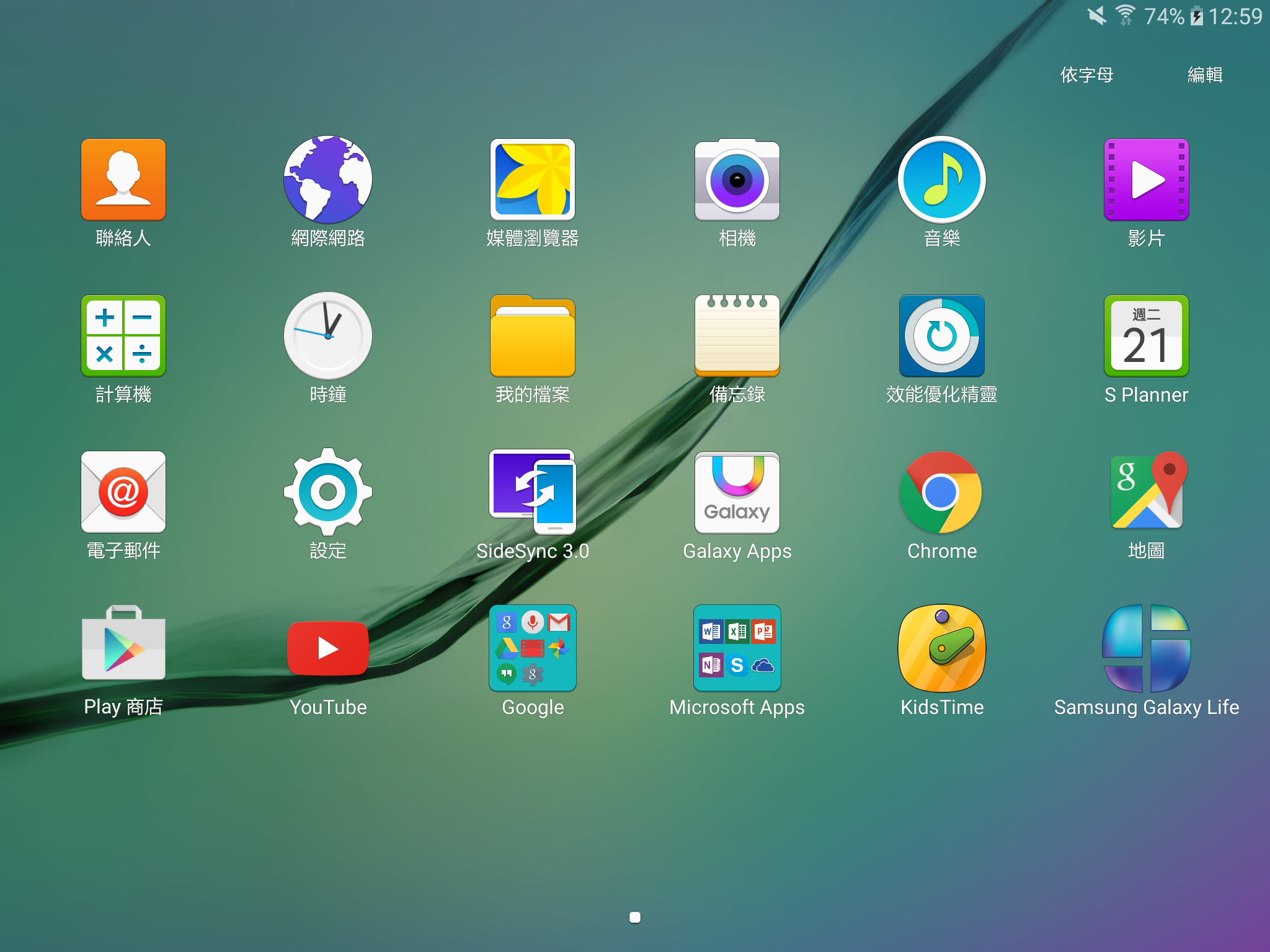1270x952 pixels.
Task: Select the app page indicator dot
Action: pyautogui.click(x=635, y=917)
